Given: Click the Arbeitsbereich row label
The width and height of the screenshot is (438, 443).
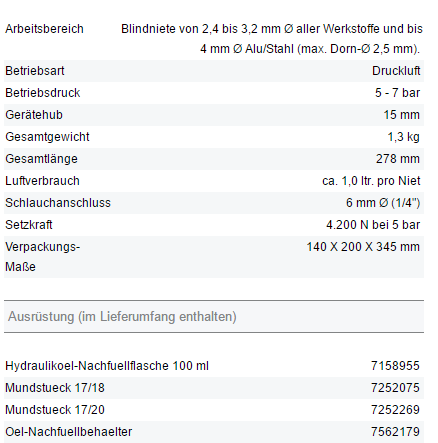Looking at the screenshot, I should click(44, 29).
